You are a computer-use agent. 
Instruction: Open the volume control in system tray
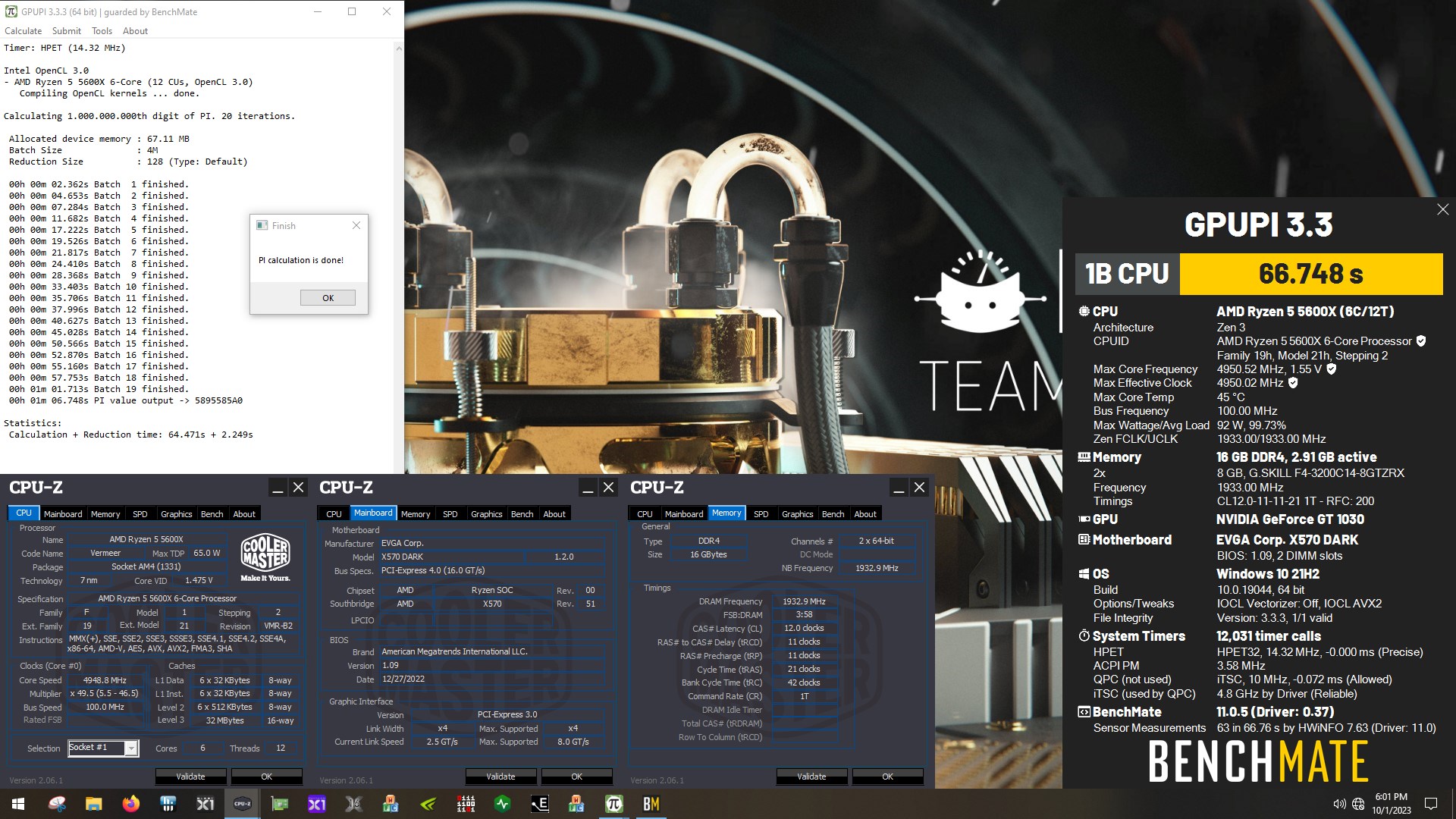coord(1339,804)
